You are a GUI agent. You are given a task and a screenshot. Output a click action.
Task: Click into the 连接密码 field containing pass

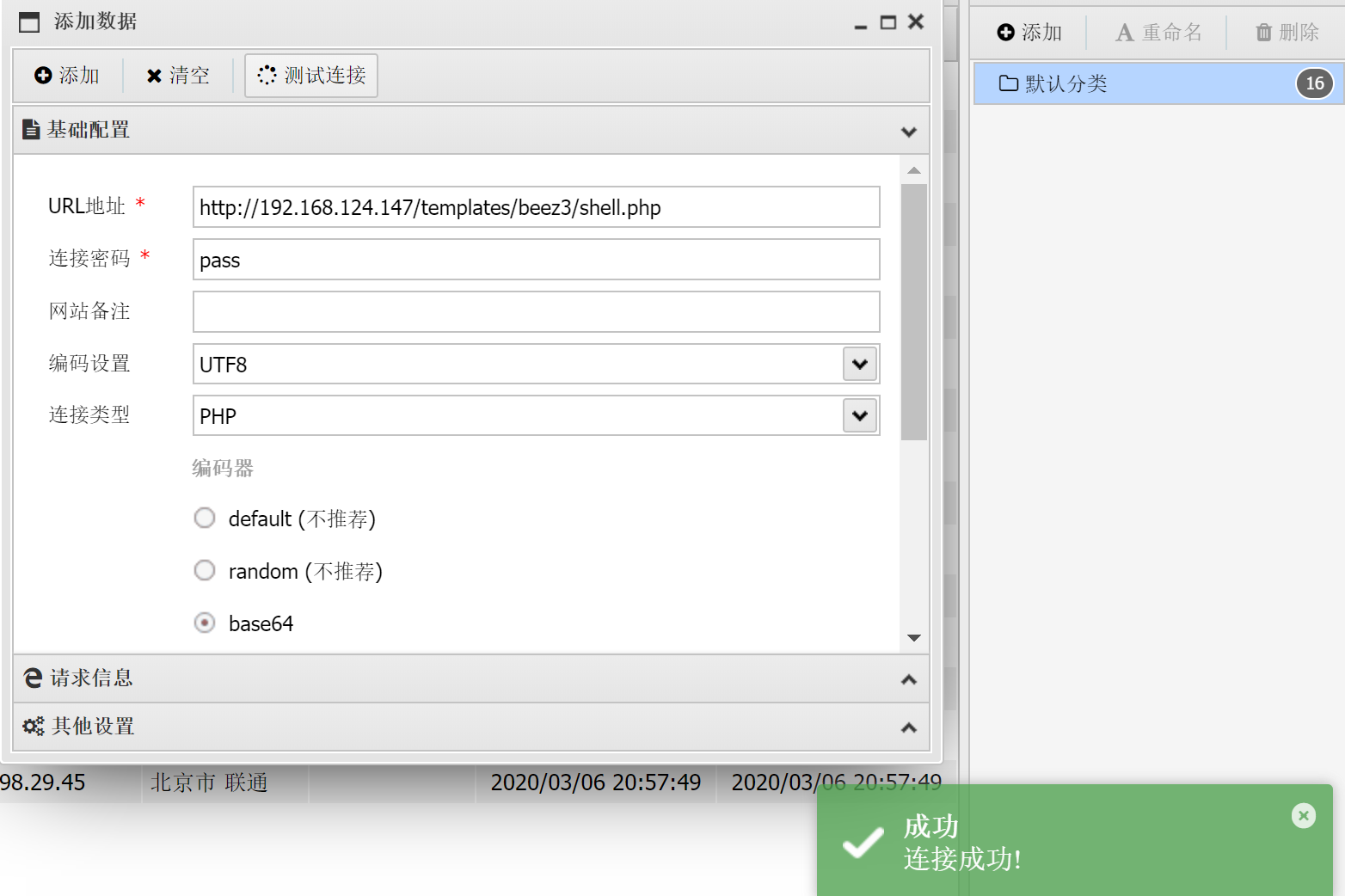[536, 260]
